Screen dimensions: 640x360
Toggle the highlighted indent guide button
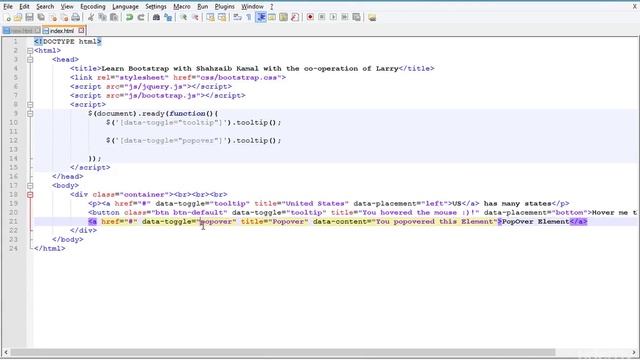tap(260, 18)
